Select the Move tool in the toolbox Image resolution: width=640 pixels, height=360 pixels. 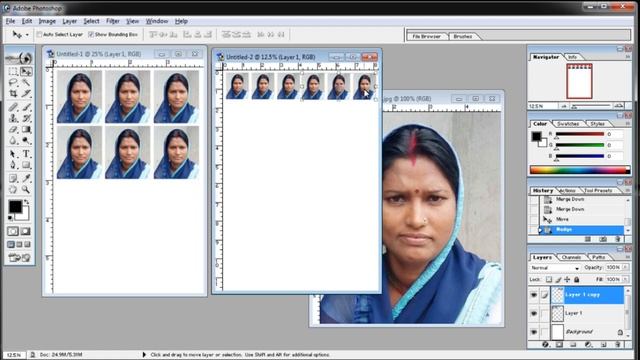[x=27, y=72]
